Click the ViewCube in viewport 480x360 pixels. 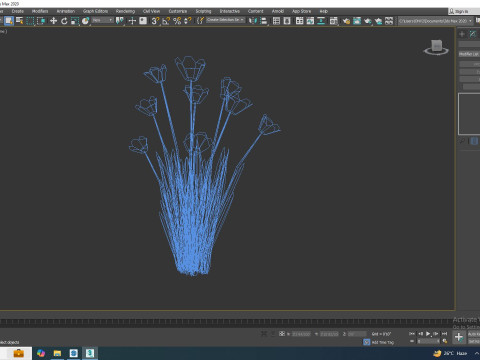[436, 47]
